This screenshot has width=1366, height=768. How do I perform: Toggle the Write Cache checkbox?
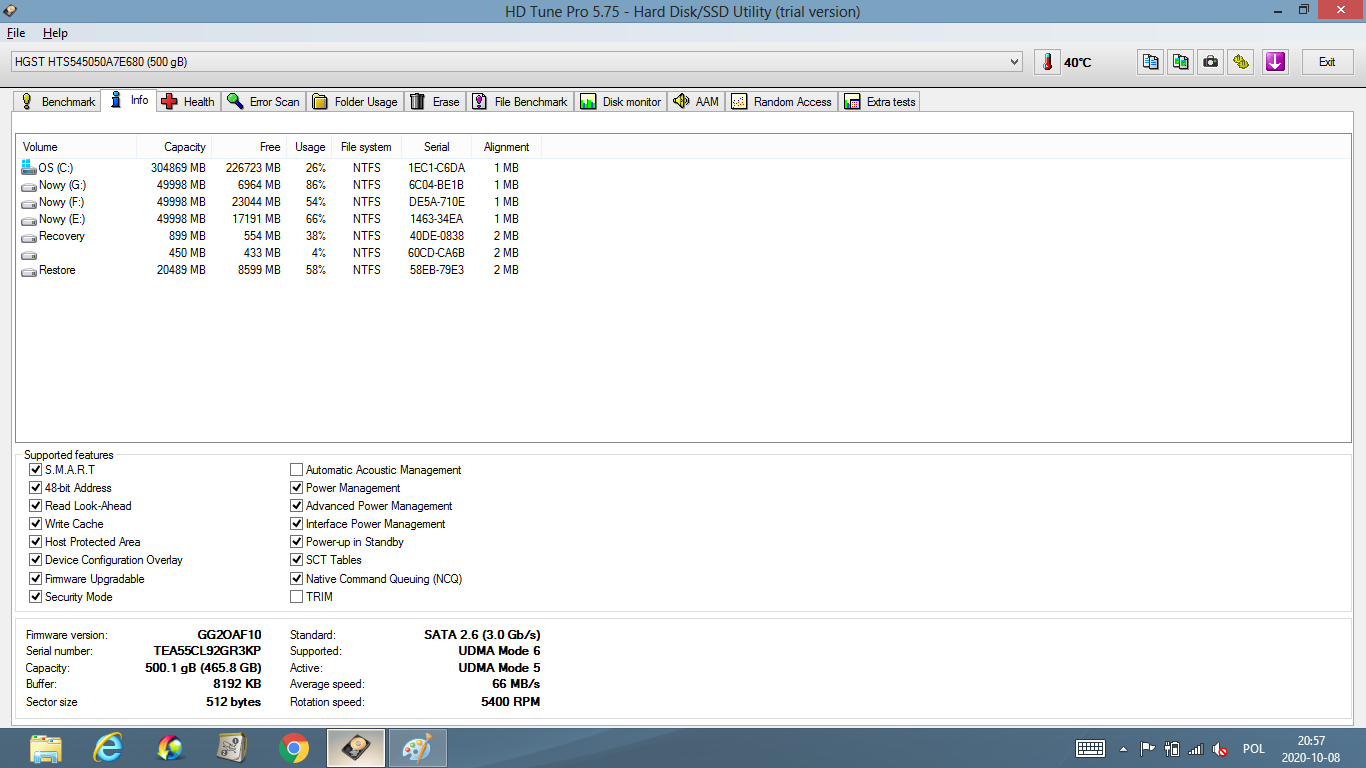pos(36,524)
